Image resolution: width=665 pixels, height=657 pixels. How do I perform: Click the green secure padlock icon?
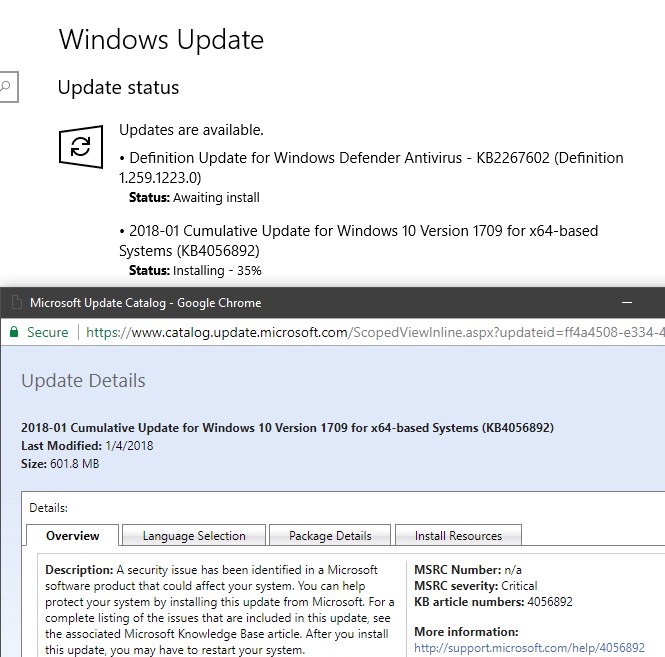[14, 332]
